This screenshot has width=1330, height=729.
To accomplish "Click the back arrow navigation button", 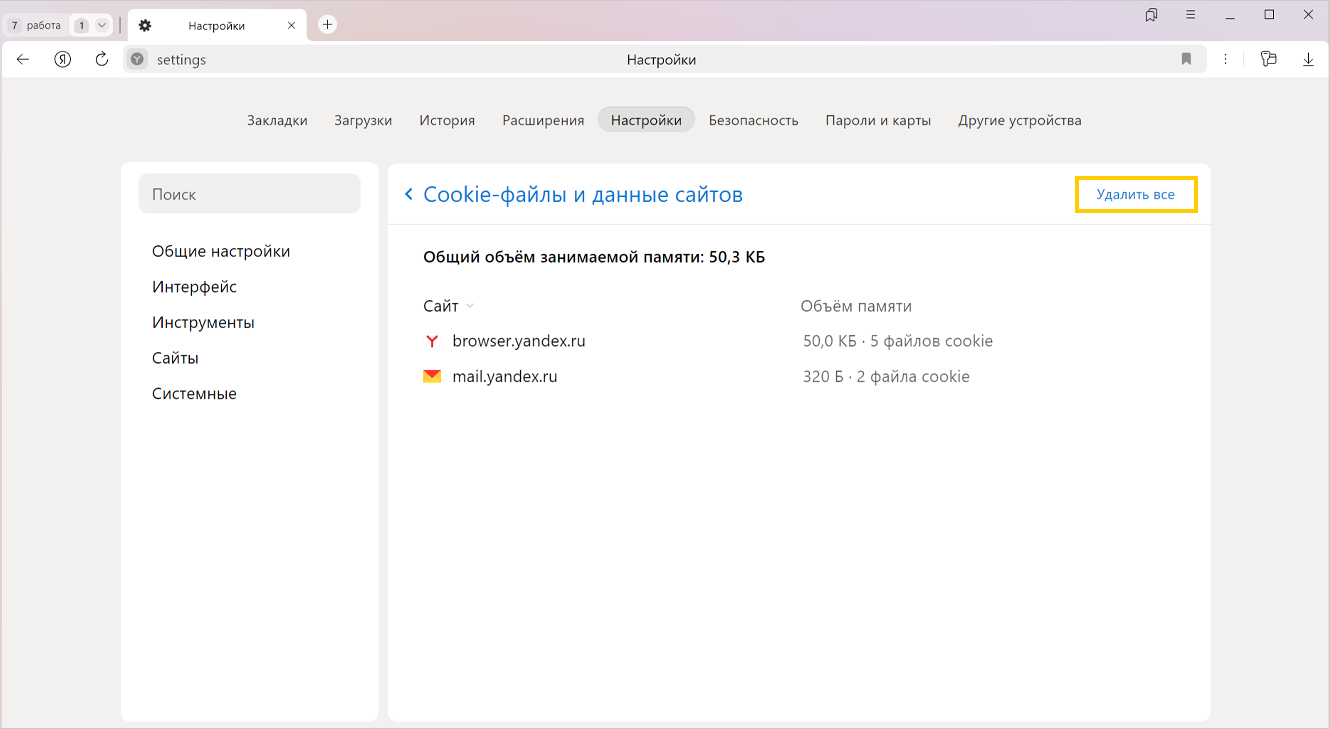I will click(23, 60).
